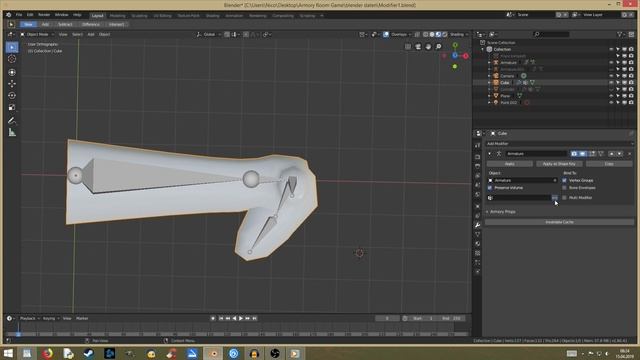Screen dimensions: 640x360
Task: Click the current frame number field
Action: point(387,318)
